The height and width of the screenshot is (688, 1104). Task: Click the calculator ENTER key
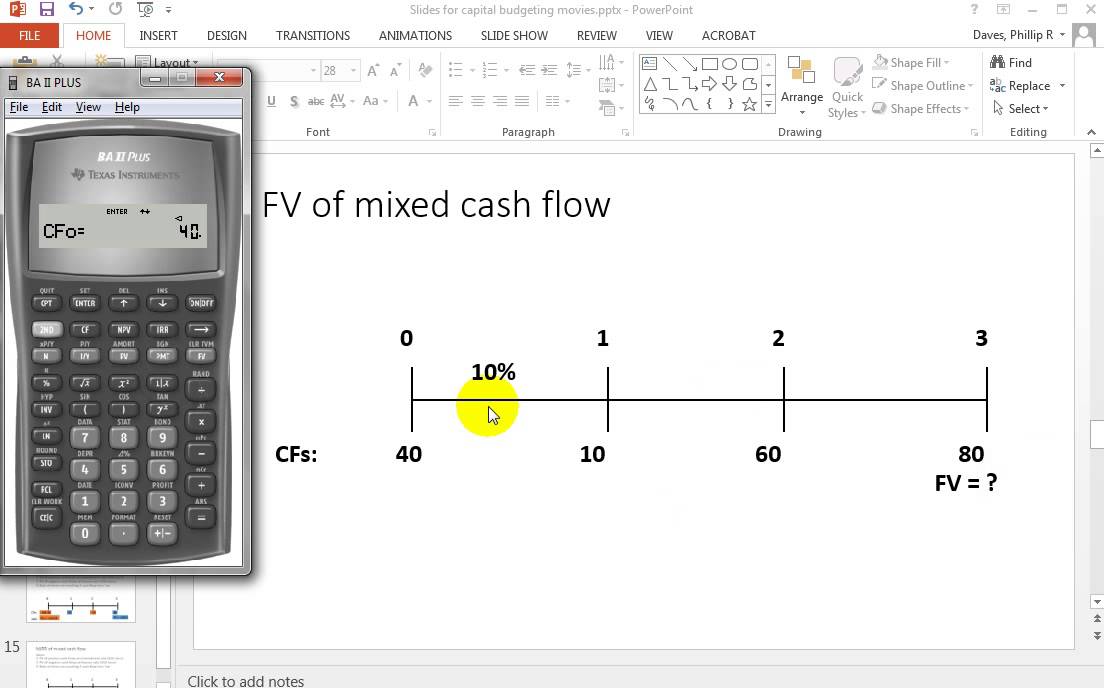tap(84, 303)
